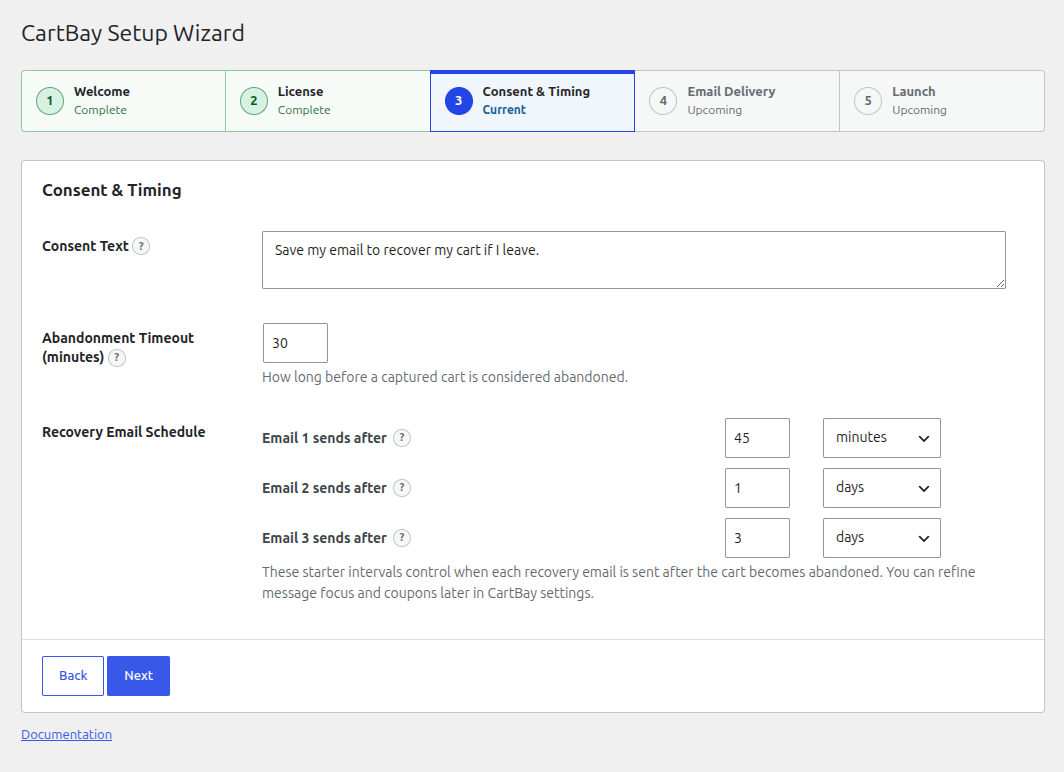Click the step 3 number circle for Consent & Timing
This screenshot has height=772, width=1064.
pyautogui.click(x=459, y=101)
